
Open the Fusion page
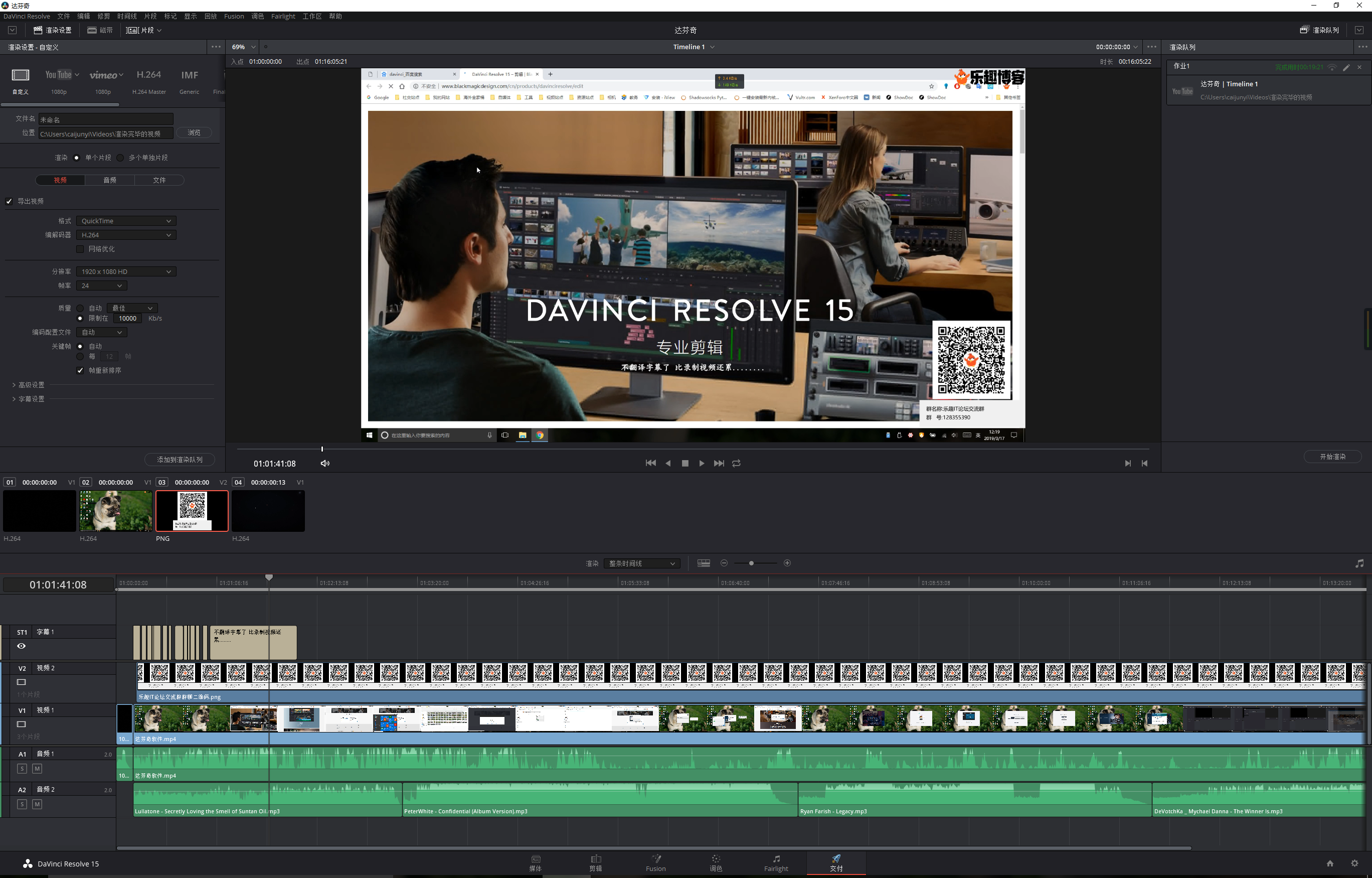pyautogui.click(x=656, y=863)
